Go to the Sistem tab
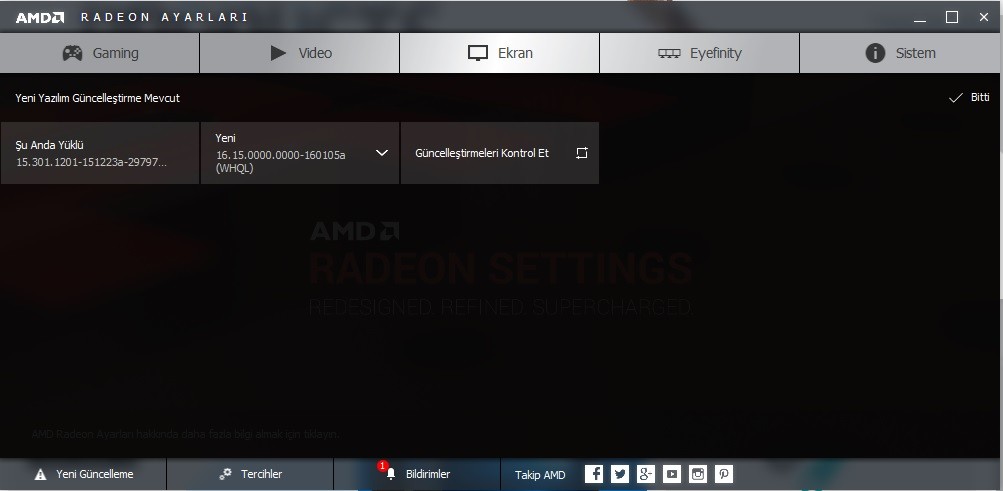1003x491 pixels. [x=901, y=53]
